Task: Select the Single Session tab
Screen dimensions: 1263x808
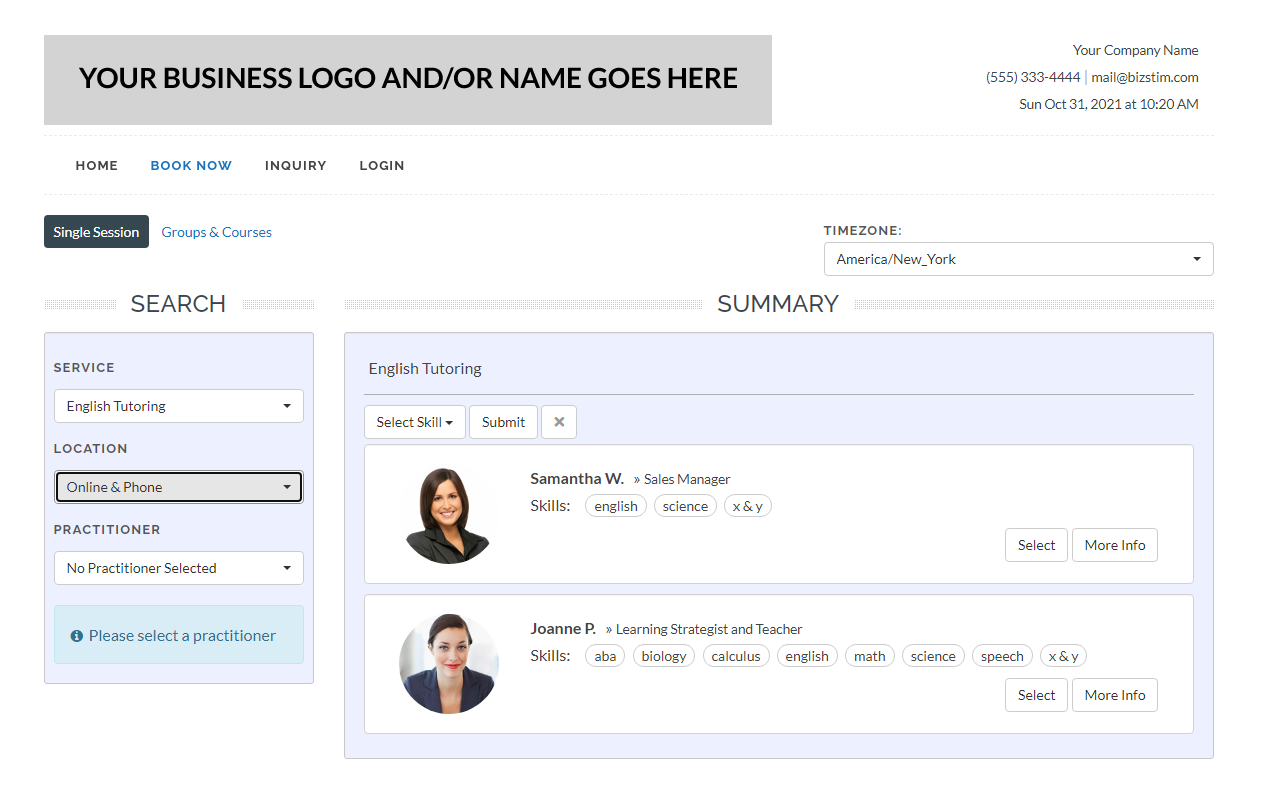Action: point(96,231)
